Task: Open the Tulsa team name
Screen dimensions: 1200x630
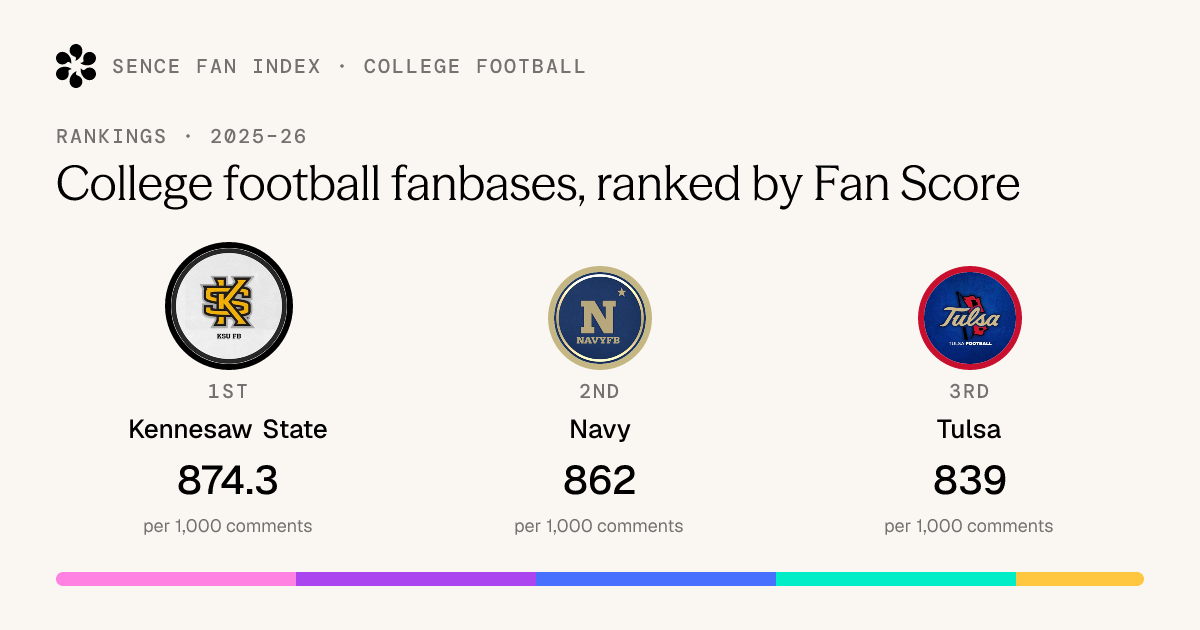Action: point(969,430)
